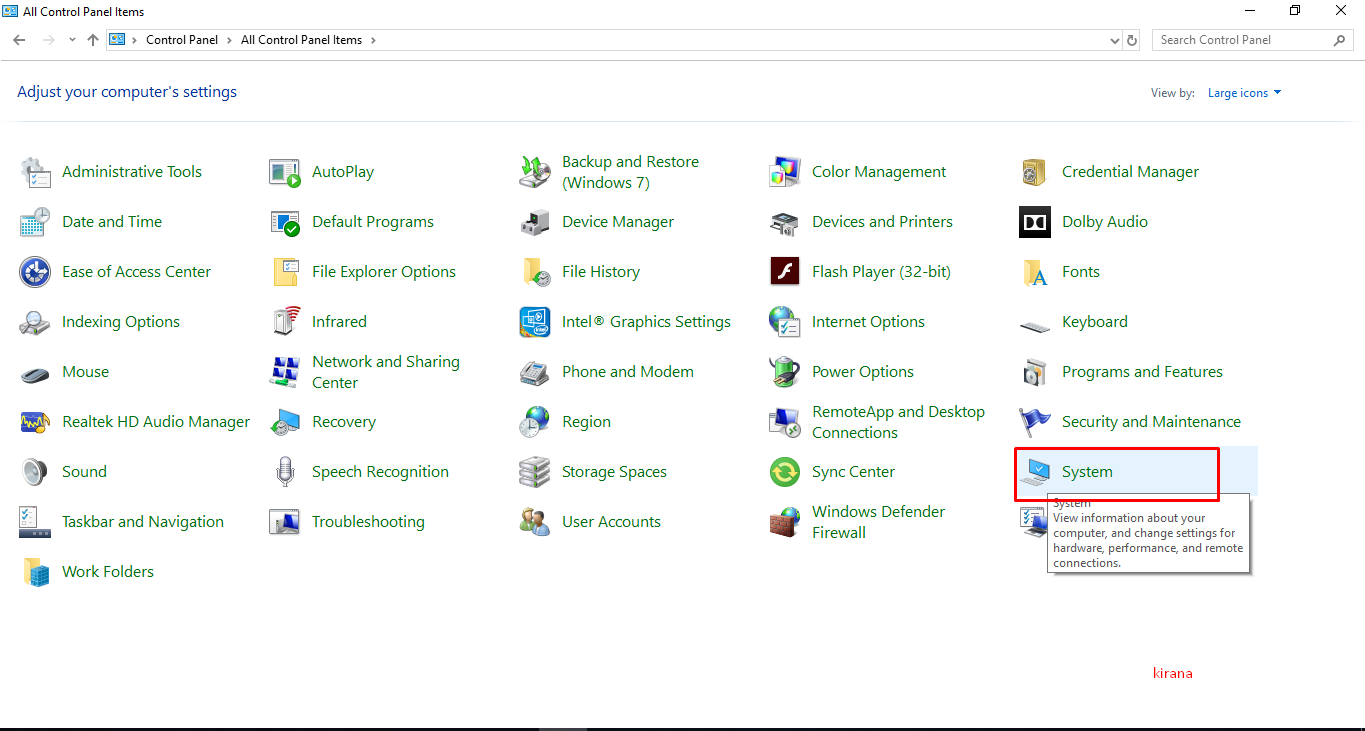Open the System link
1365x731 pixels.
click(x=1087, y=472)
